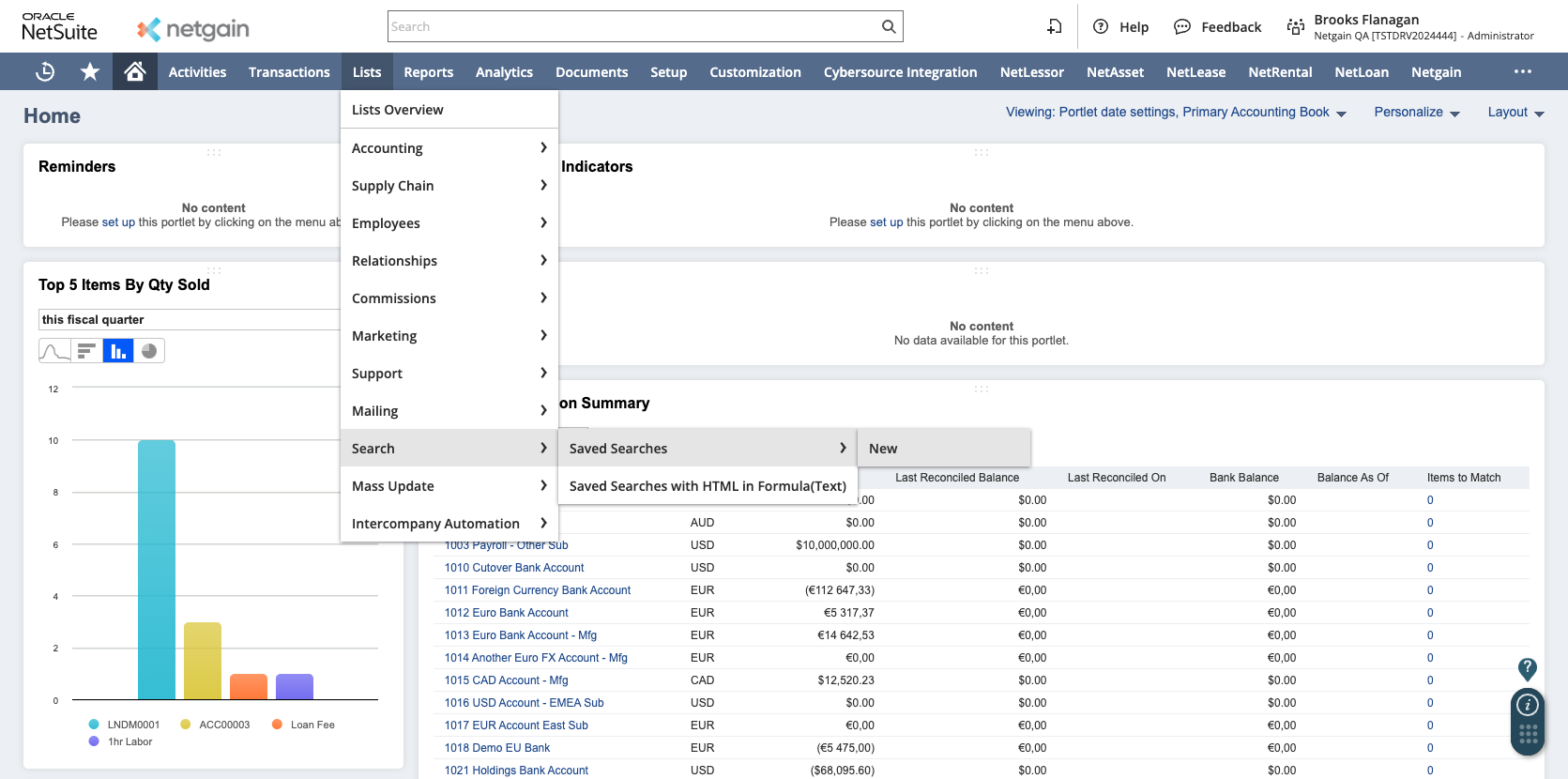This screenshot has height=779, width=1568.
Task: Open the three-dots overflow menu in navbar
Action: click(x=1522, y=72)
